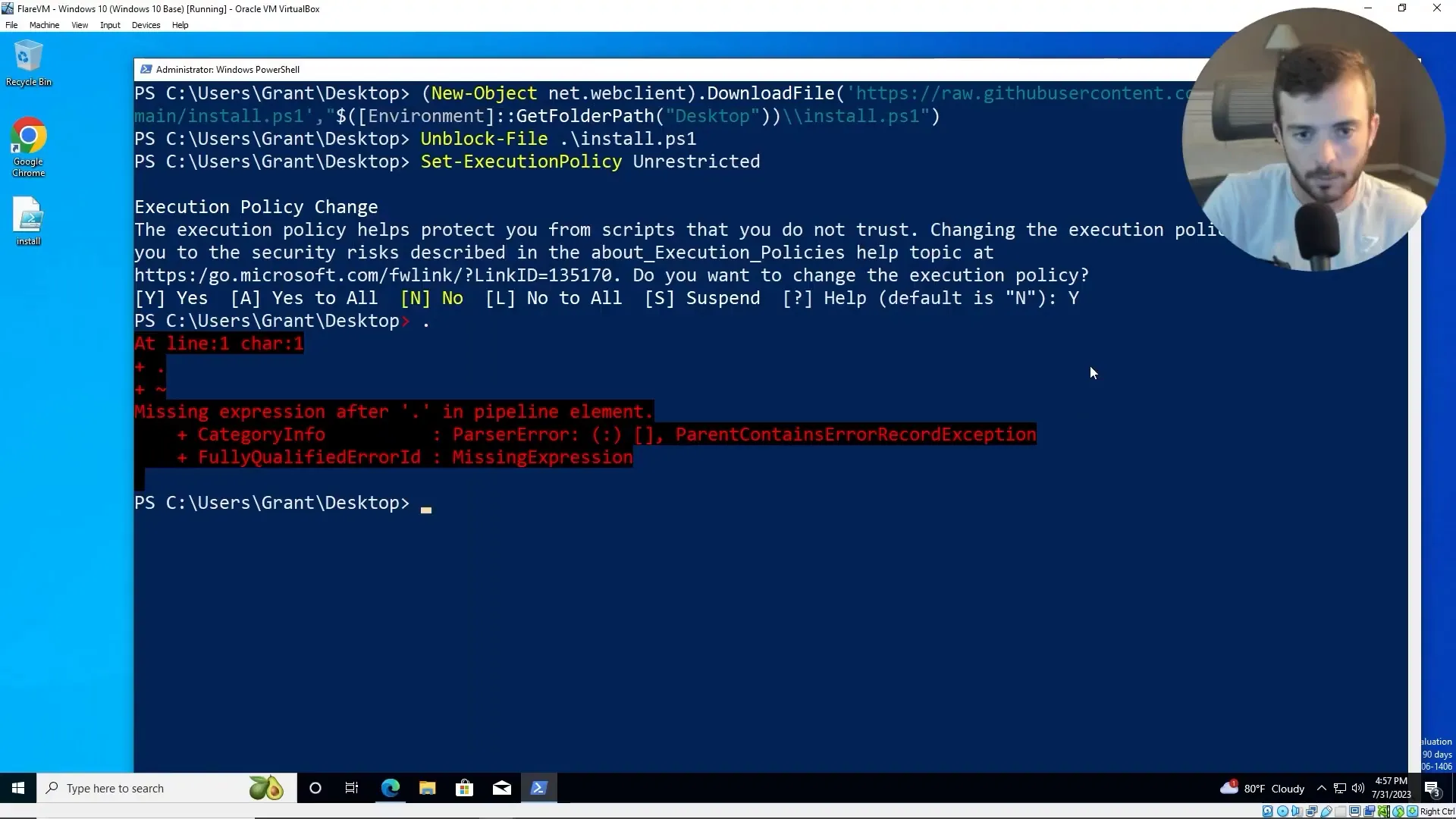Viewport: 1456px width, 819px height.
Task: Open File Explorer from the taskbar
Action: [x=427, y=788]
